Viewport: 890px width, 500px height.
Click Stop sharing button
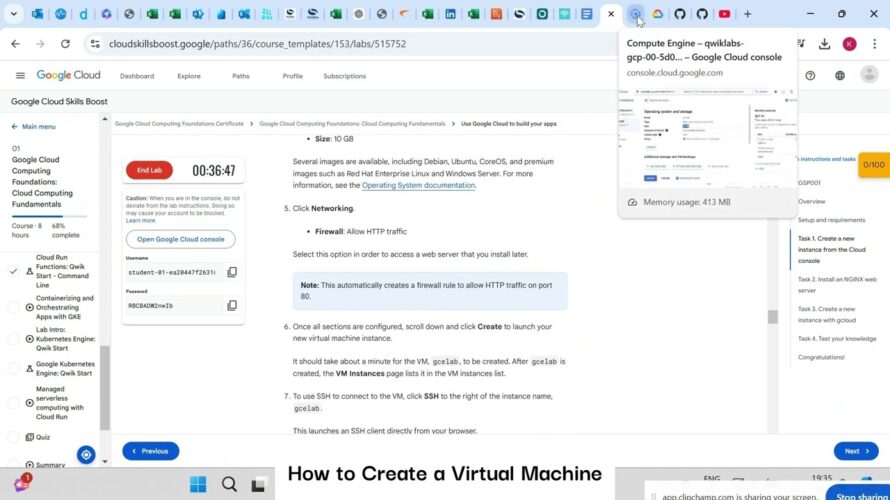pos(858,494)
